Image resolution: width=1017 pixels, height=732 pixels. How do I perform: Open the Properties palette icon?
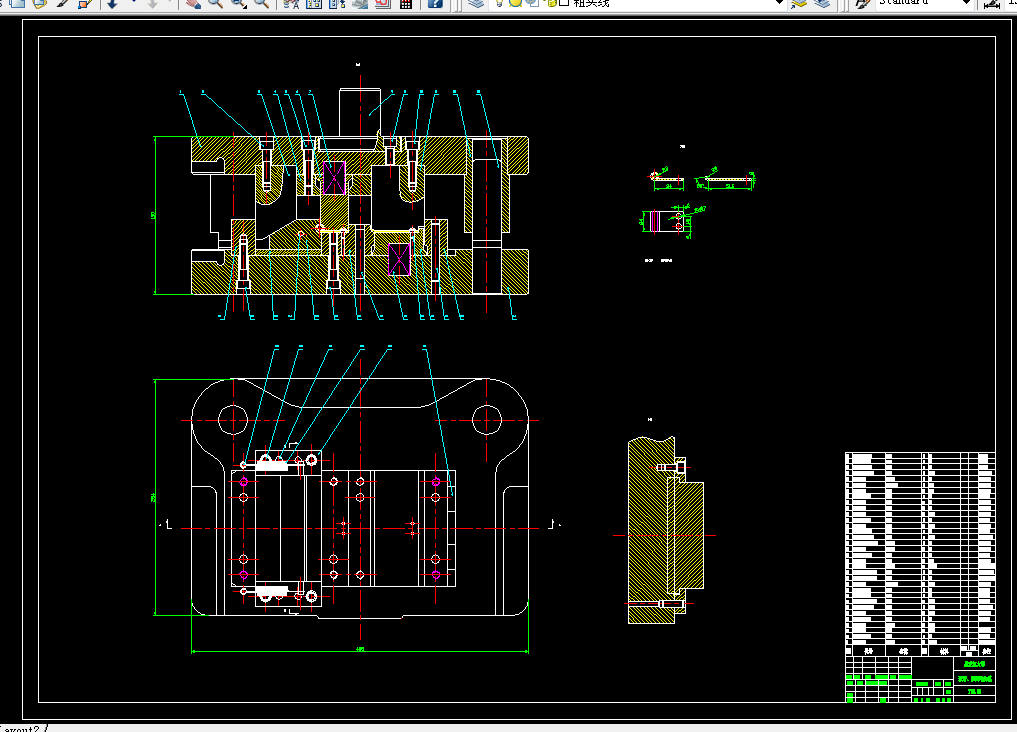pyautogui.click(x=291, y=3)
